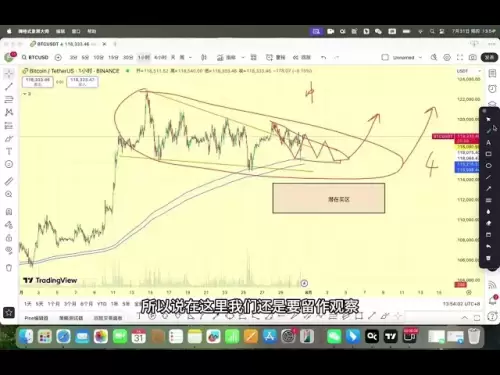Expand the Unnamed layout dropdown
Image resolution: width=500 pixels, height=375 pixels.
pos(420,57)
